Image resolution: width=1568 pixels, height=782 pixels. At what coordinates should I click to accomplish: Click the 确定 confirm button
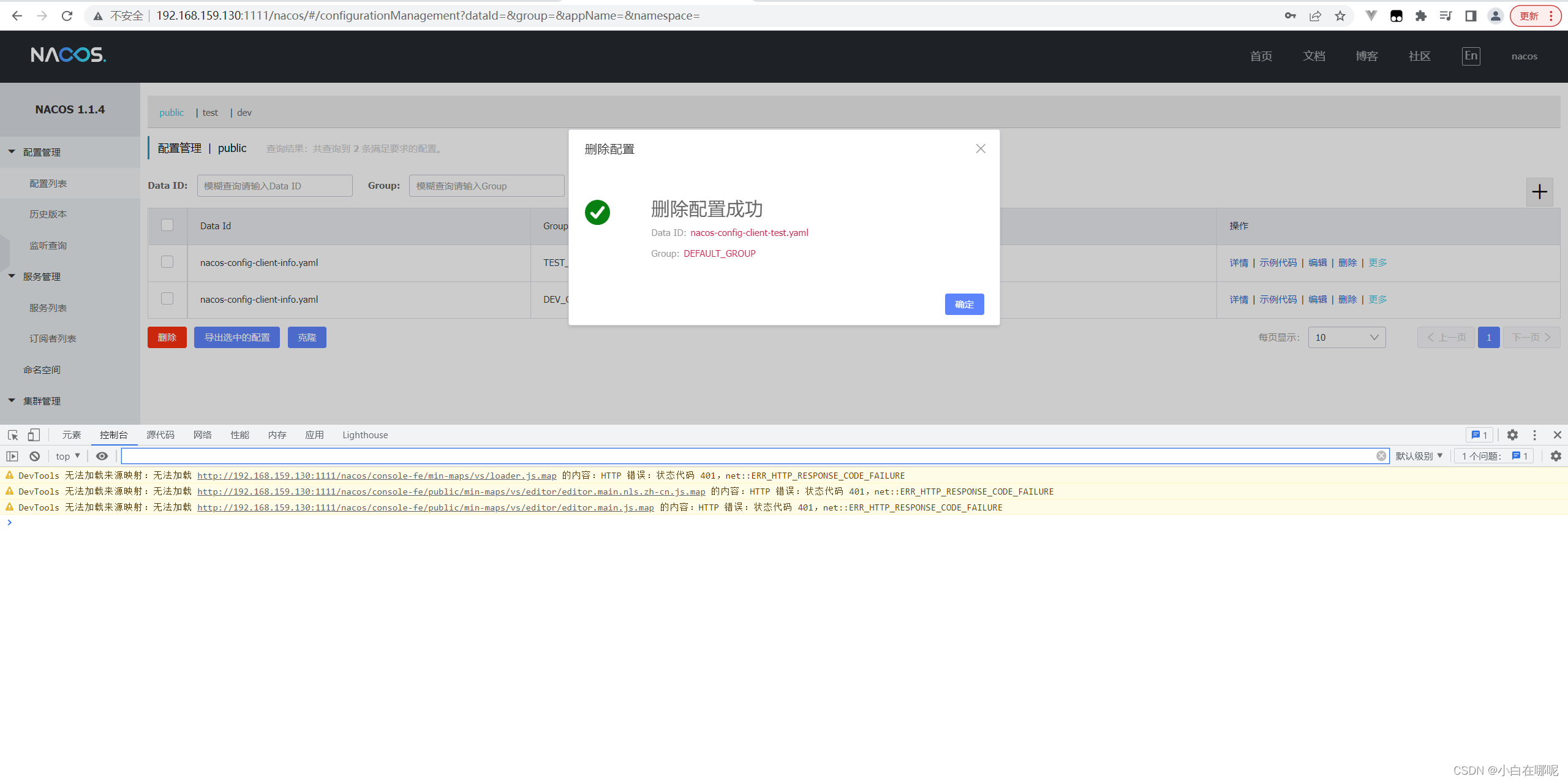(964, 305)
